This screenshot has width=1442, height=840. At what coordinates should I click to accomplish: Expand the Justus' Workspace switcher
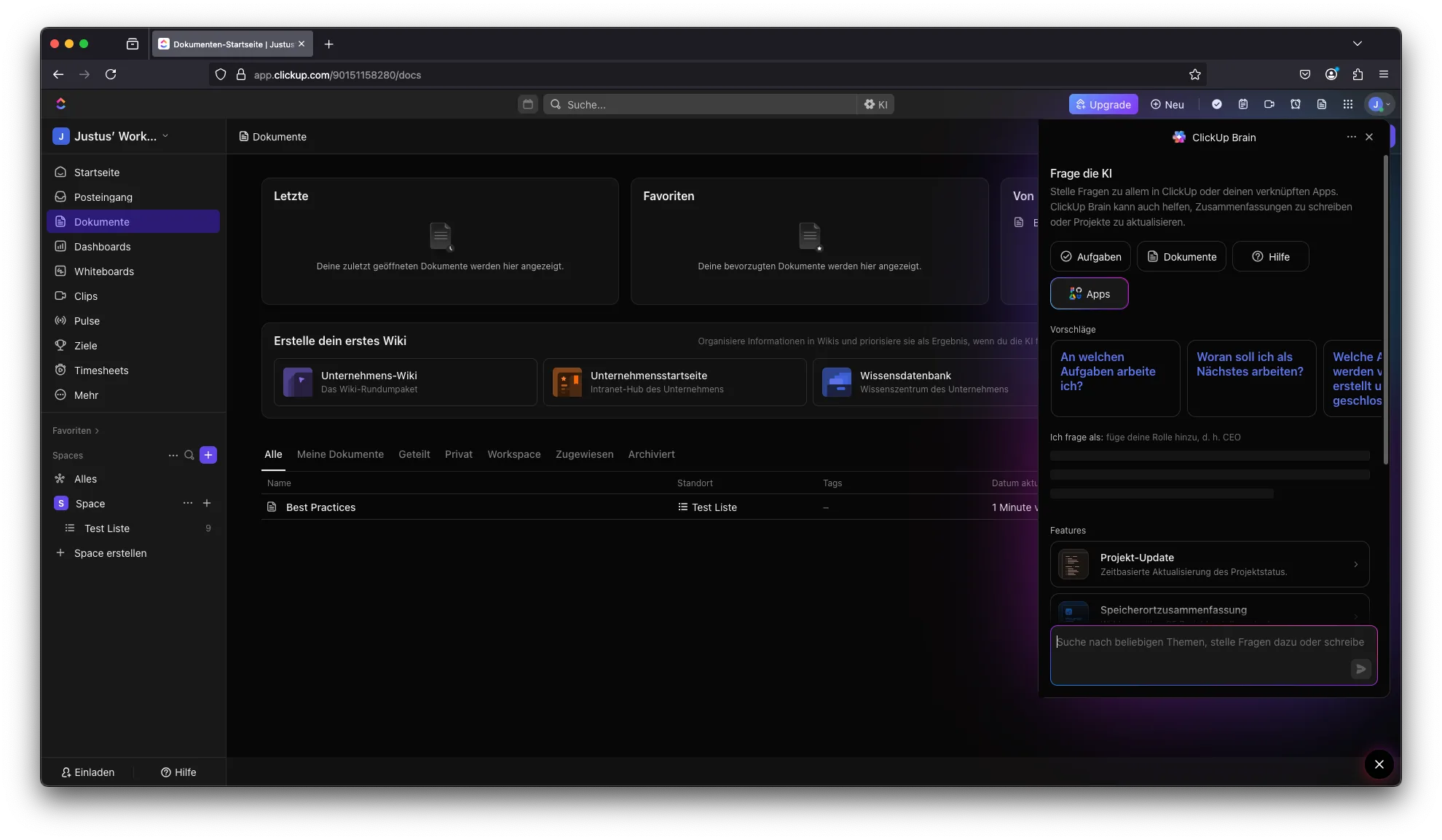point(111,136)
